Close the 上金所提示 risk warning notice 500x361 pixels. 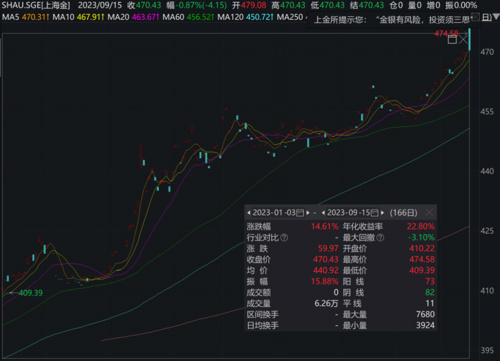pyautogui.click(x=476, y=17)
